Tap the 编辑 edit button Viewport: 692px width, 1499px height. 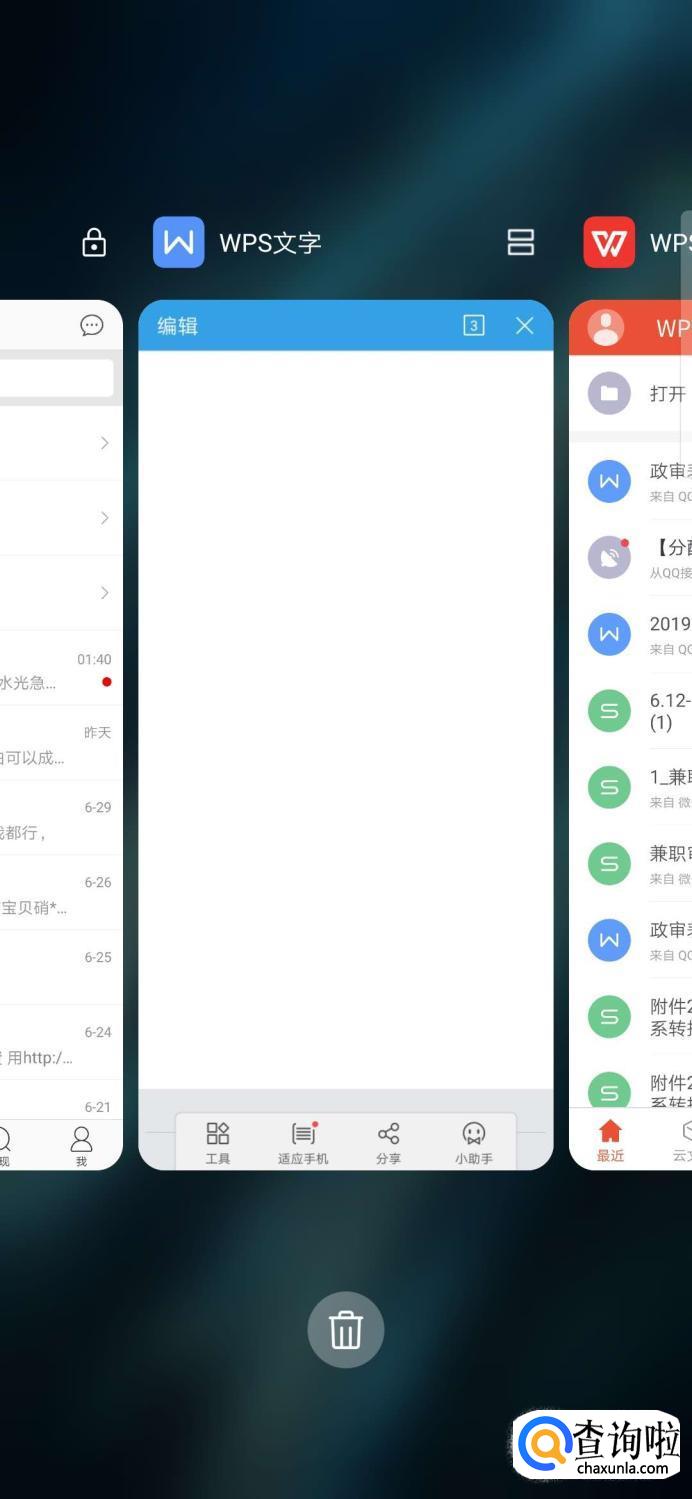click(178, 326)
